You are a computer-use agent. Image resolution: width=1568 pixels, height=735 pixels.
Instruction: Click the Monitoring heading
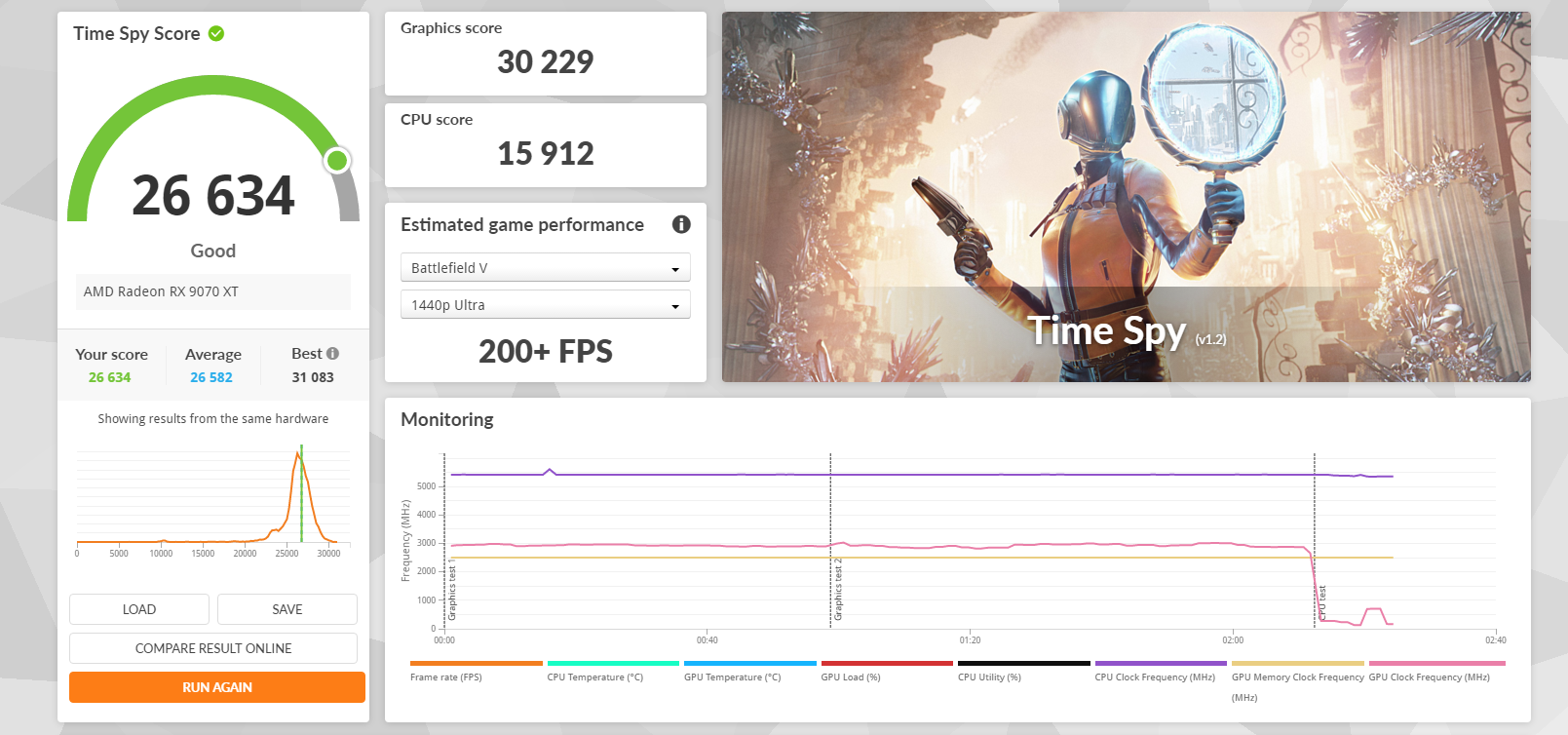[447, 419]
